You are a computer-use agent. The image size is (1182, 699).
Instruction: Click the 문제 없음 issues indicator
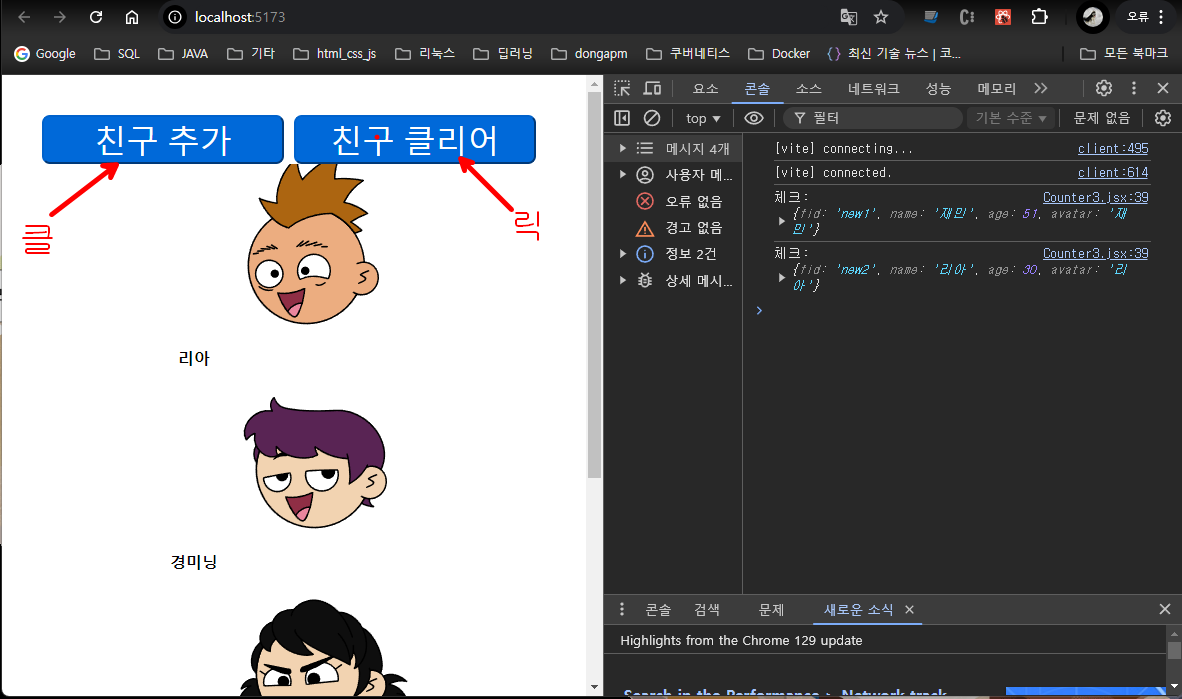click(1101, 118)
